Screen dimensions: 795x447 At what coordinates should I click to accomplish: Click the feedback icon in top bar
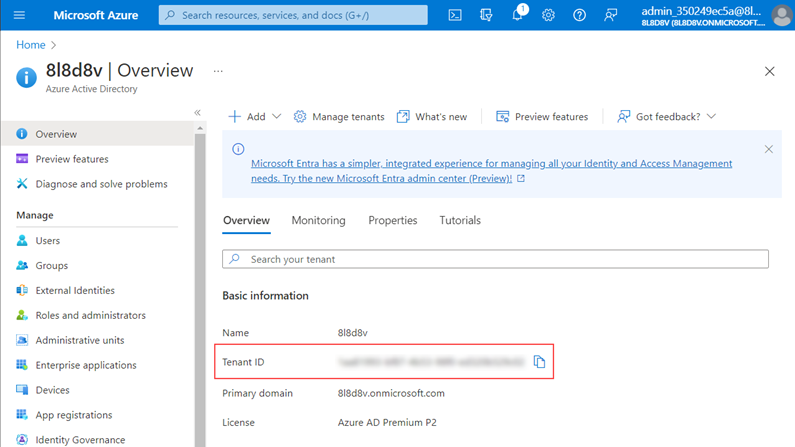pyautogui.click(x=610, y=15)
